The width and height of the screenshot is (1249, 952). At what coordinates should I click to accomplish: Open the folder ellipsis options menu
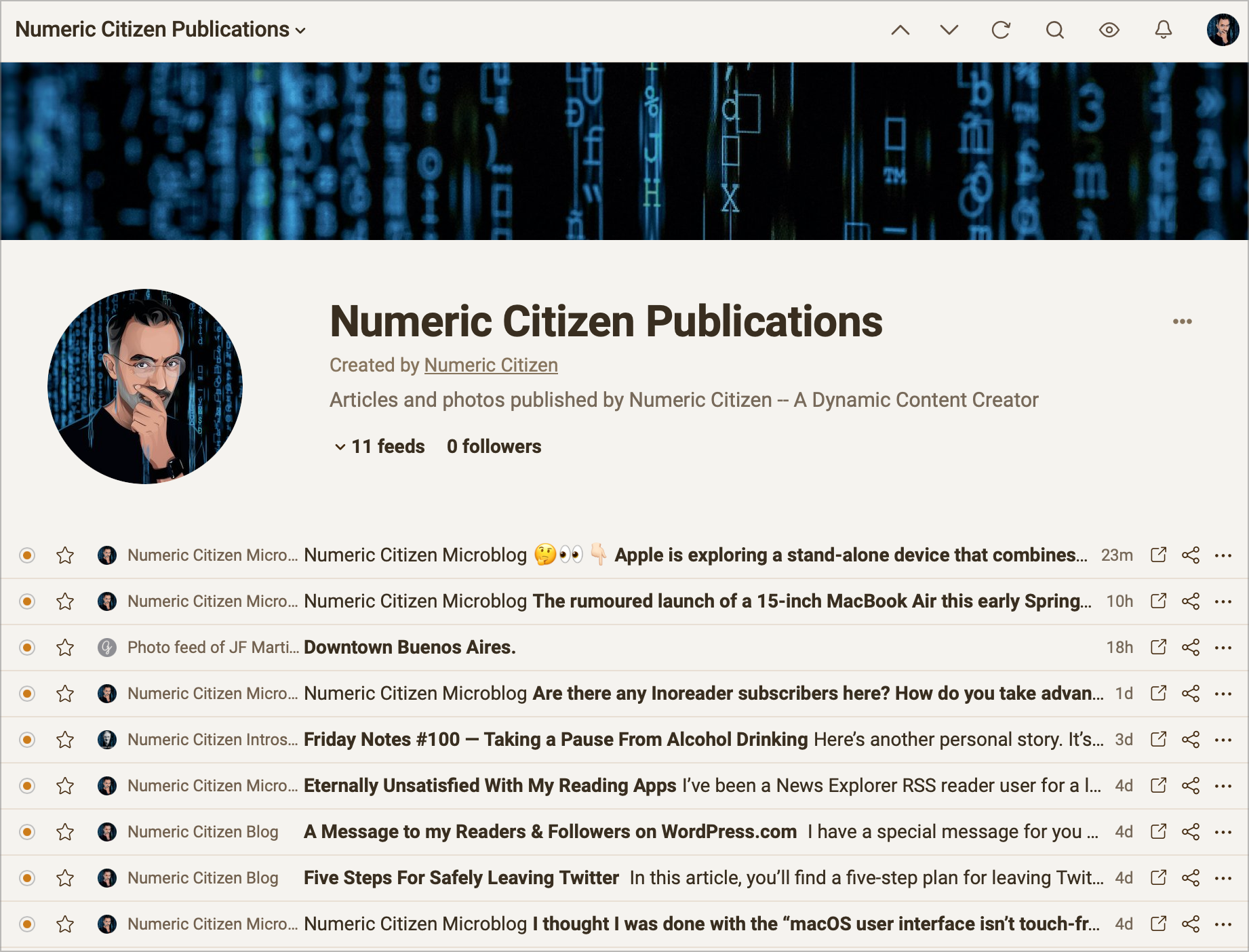[x=1182, y=321]
